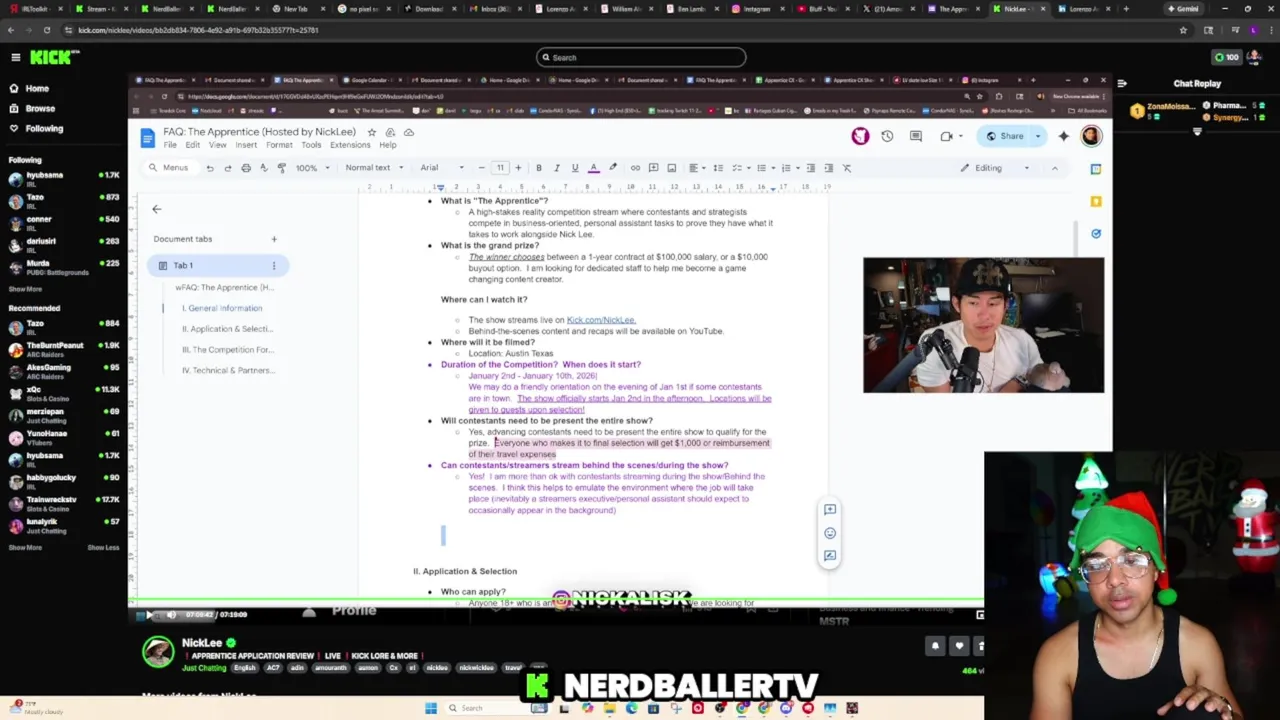Open the Docs Extensions menu
1280x720 pixels.
click(x=350, y=145)
